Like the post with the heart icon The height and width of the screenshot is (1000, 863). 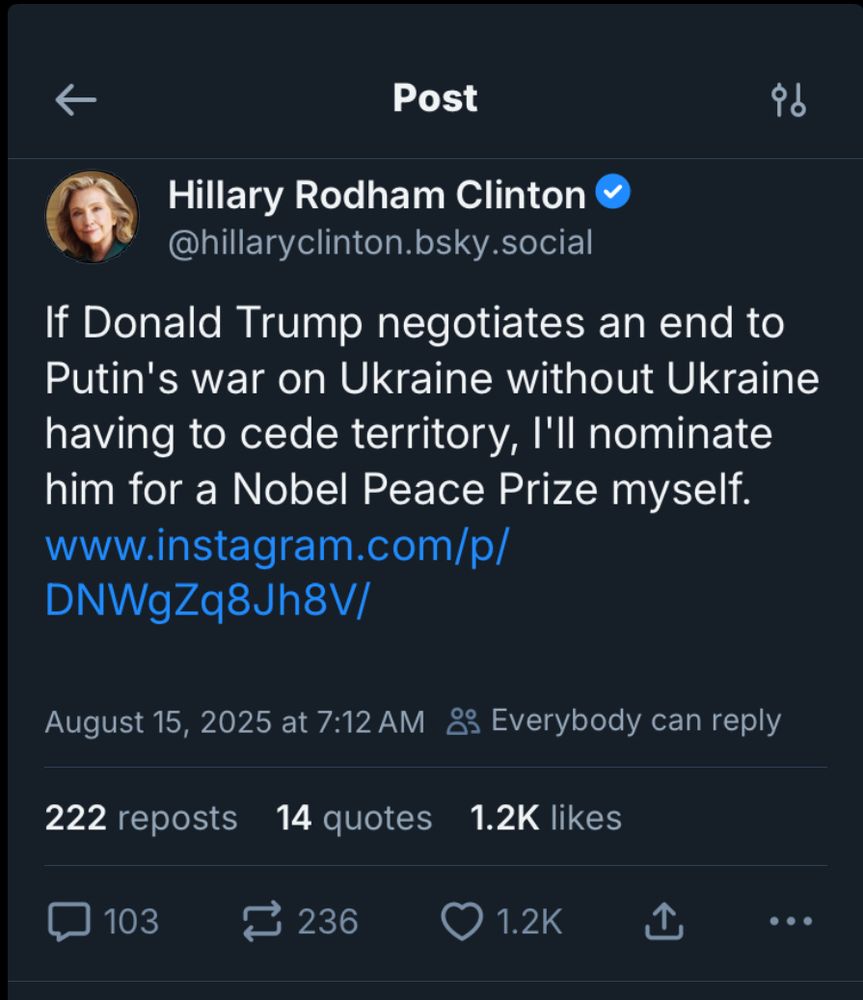pos(462,921)
